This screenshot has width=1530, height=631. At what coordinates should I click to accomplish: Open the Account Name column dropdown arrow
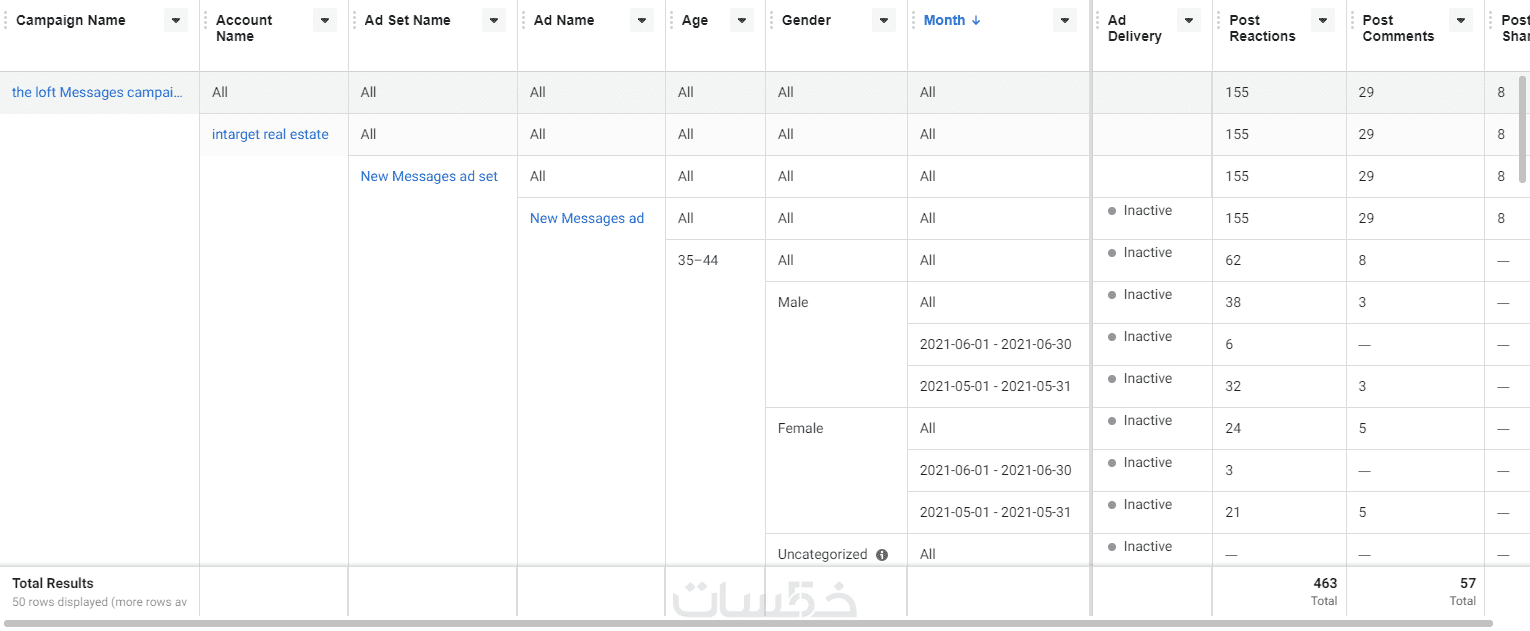(x=325, y=20)
